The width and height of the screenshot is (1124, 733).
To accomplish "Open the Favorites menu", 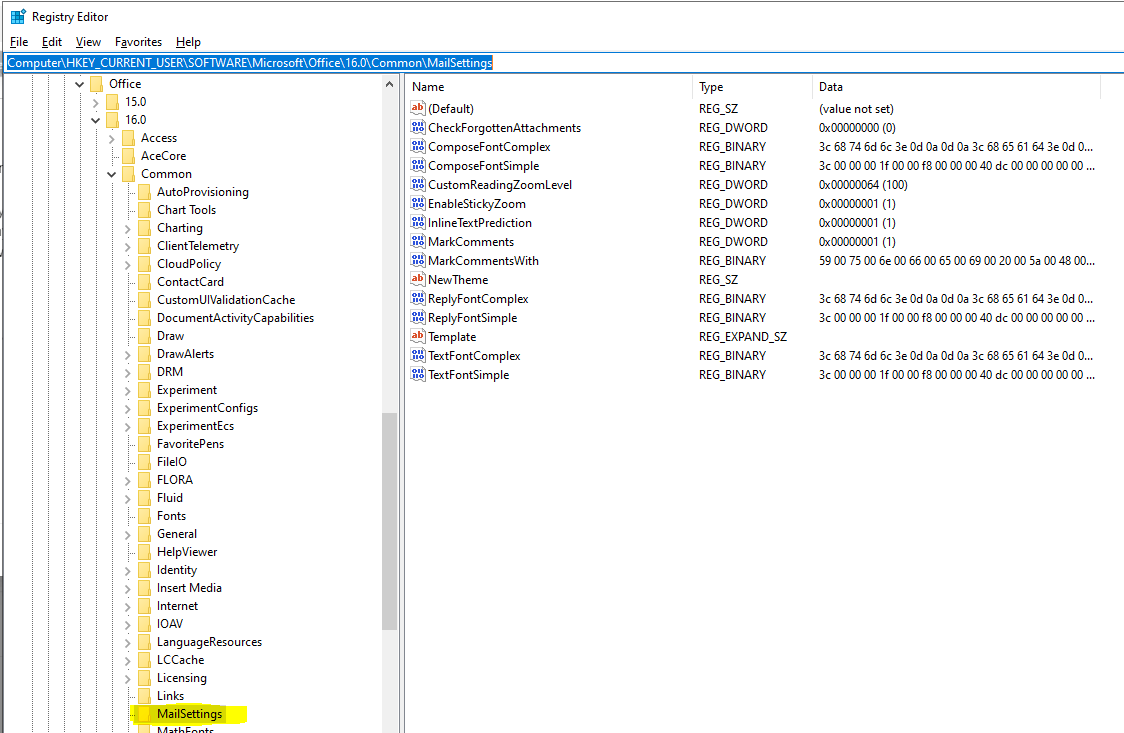I will tap(138, 42).
